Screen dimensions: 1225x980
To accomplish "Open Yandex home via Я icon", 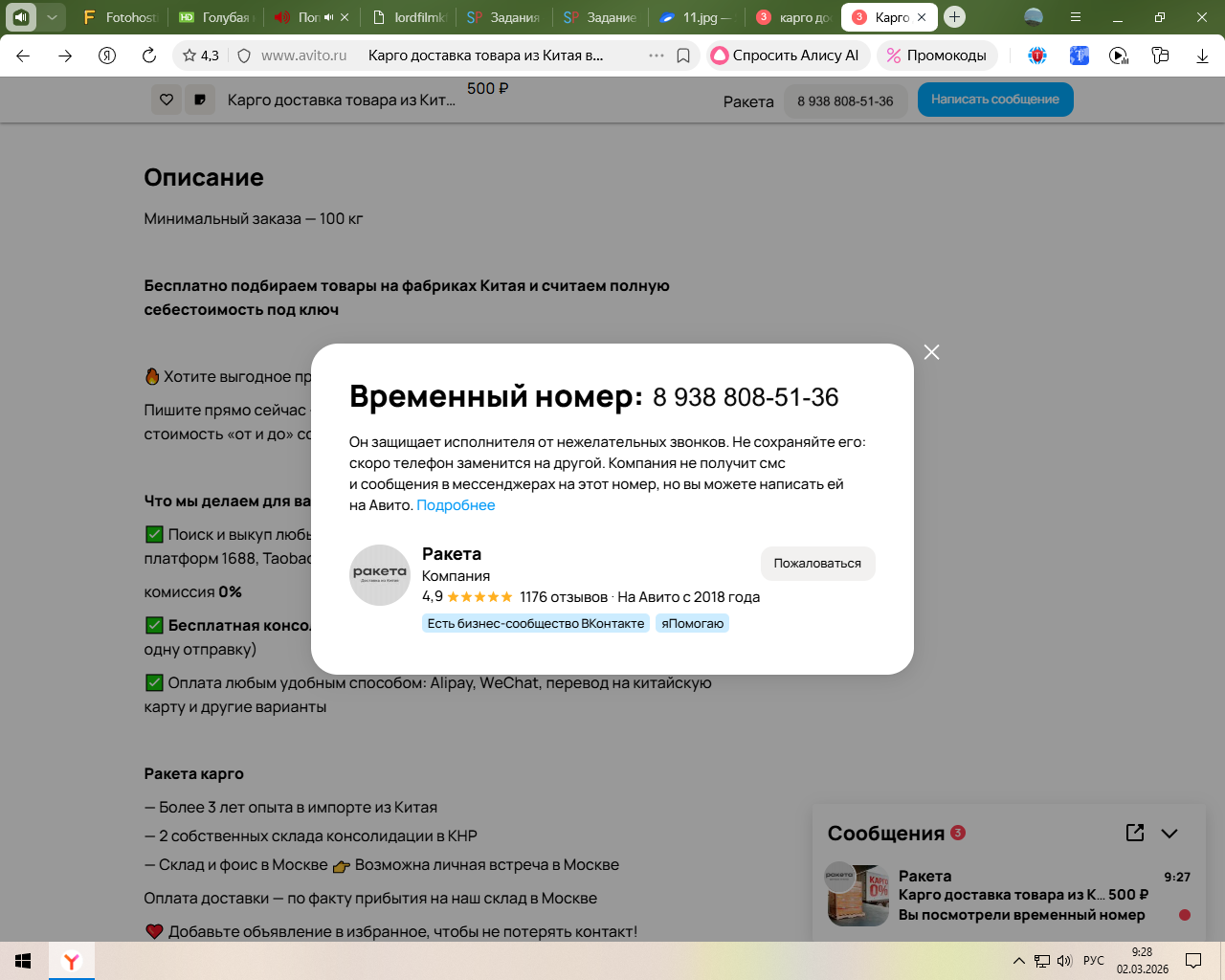I will click(107, 56).
